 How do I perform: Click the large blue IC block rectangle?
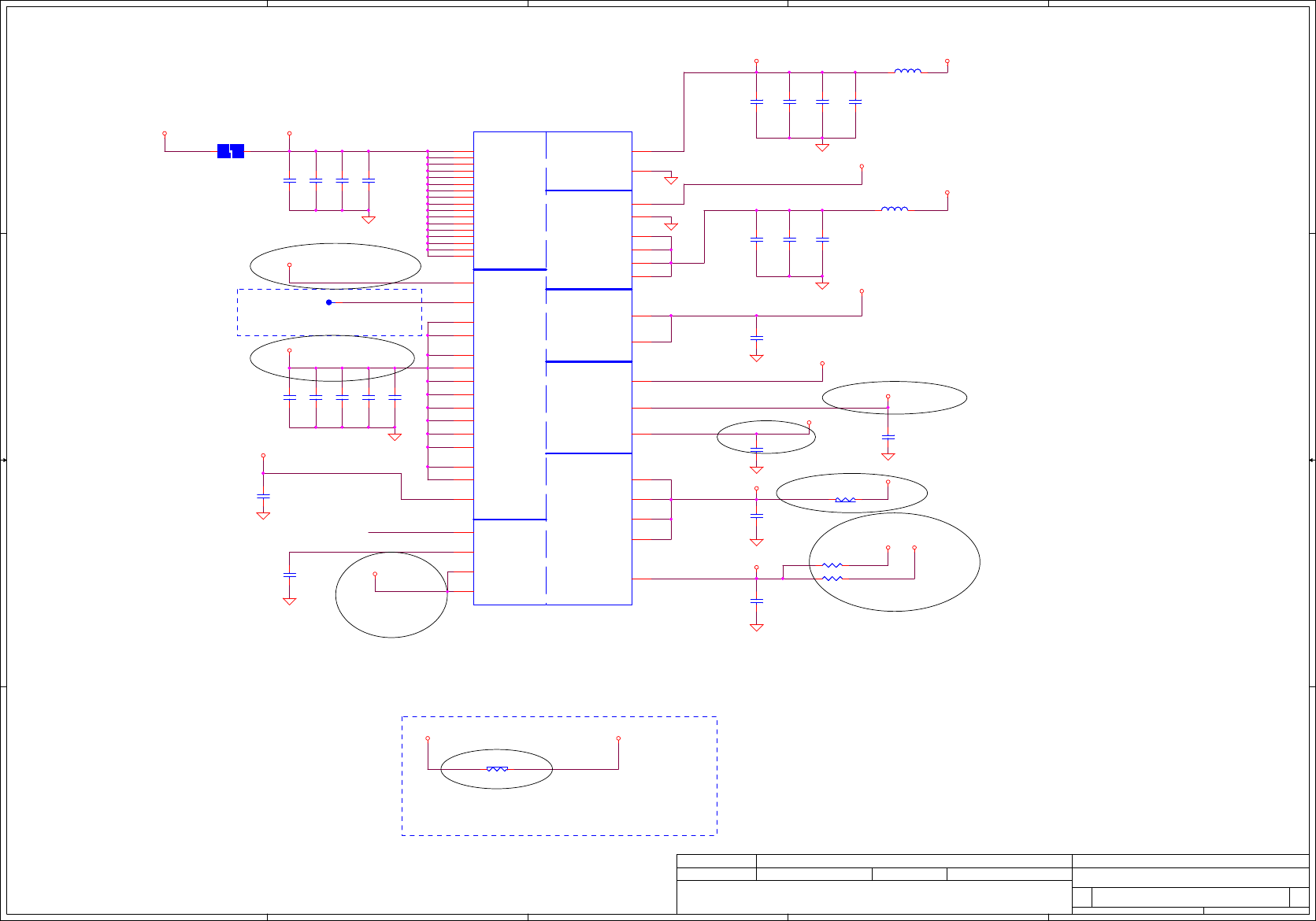coord(553,368)
